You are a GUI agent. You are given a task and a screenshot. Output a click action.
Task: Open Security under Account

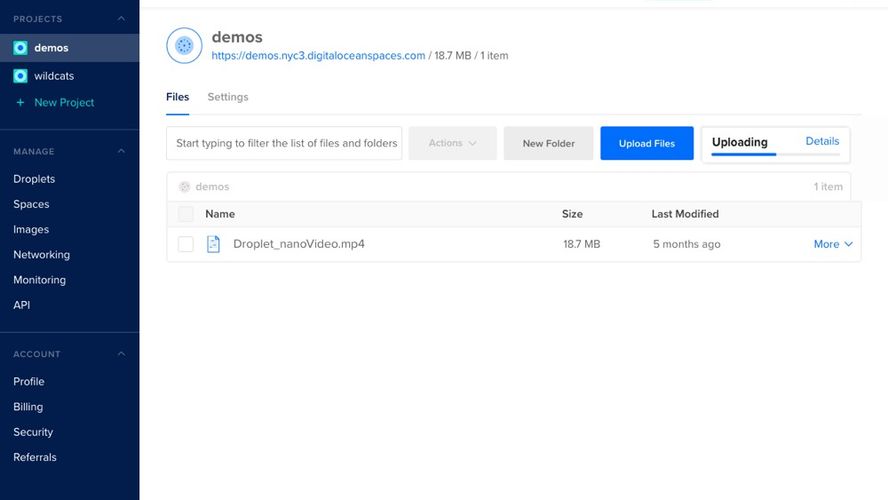(x=33, y=431)
